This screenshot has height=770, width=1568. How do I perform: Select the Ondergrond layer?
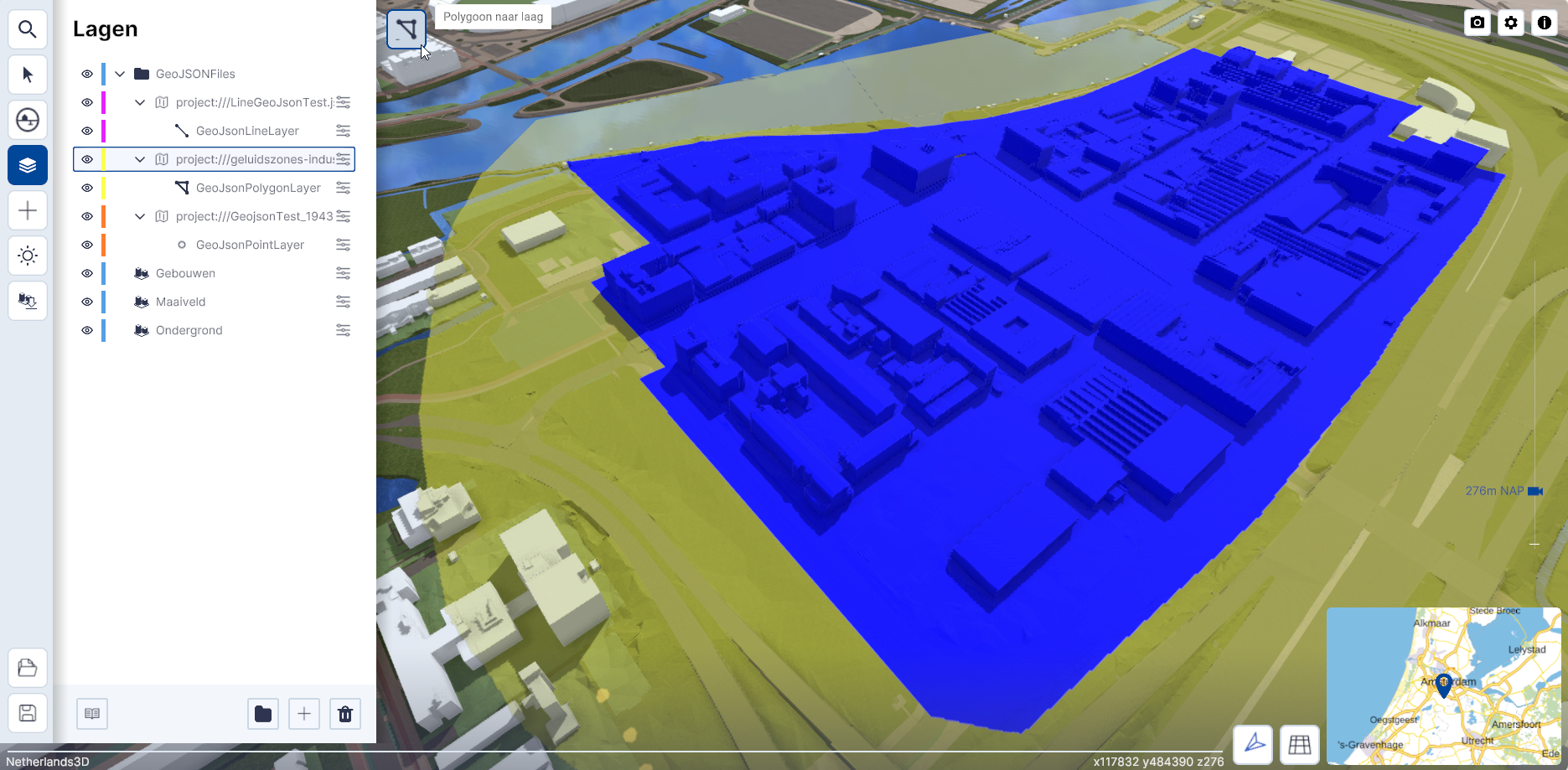[x=189, y=330]
